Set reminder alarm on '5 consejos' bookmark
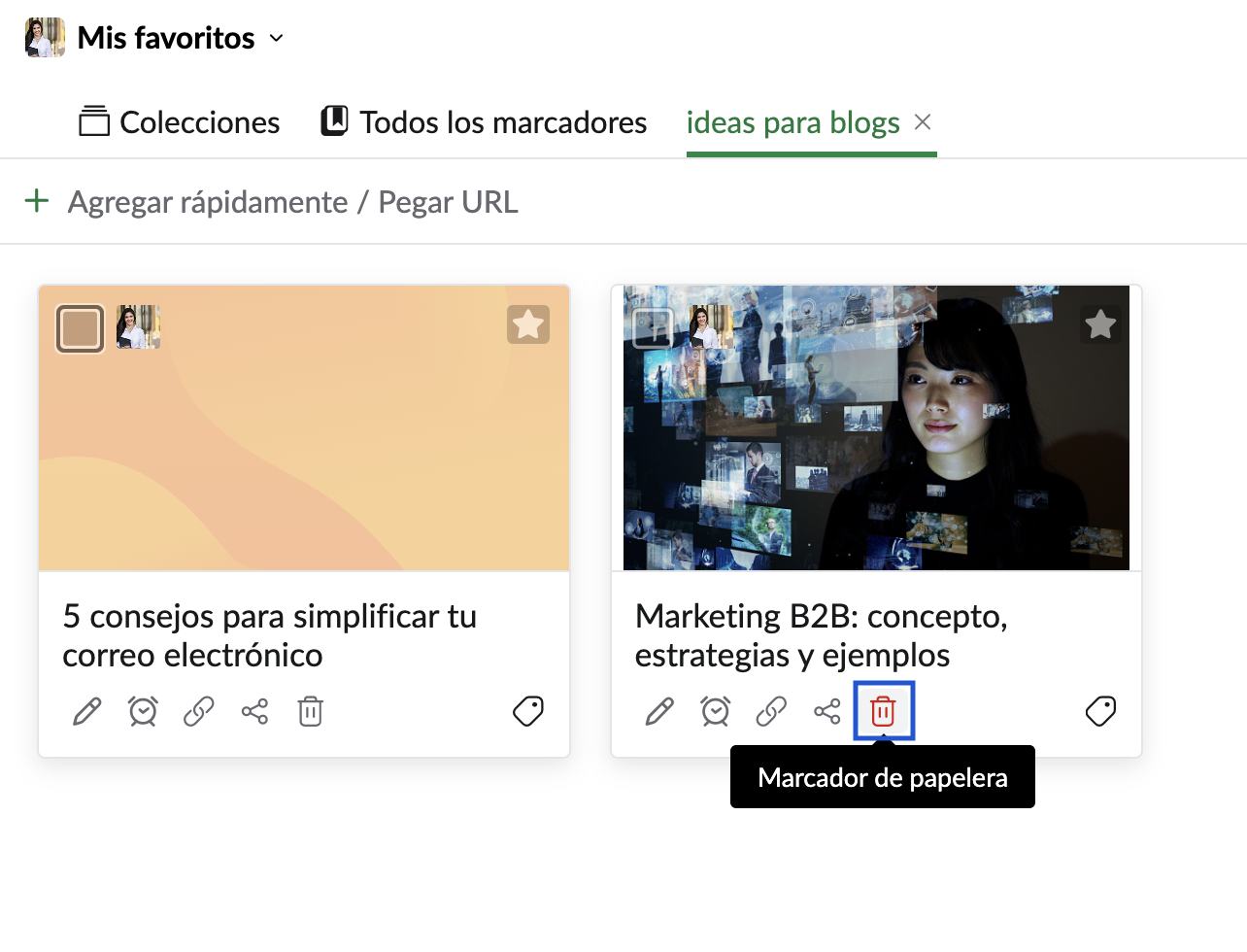Viewport: 1247px width, 952px height. click(x=143, y=712)
